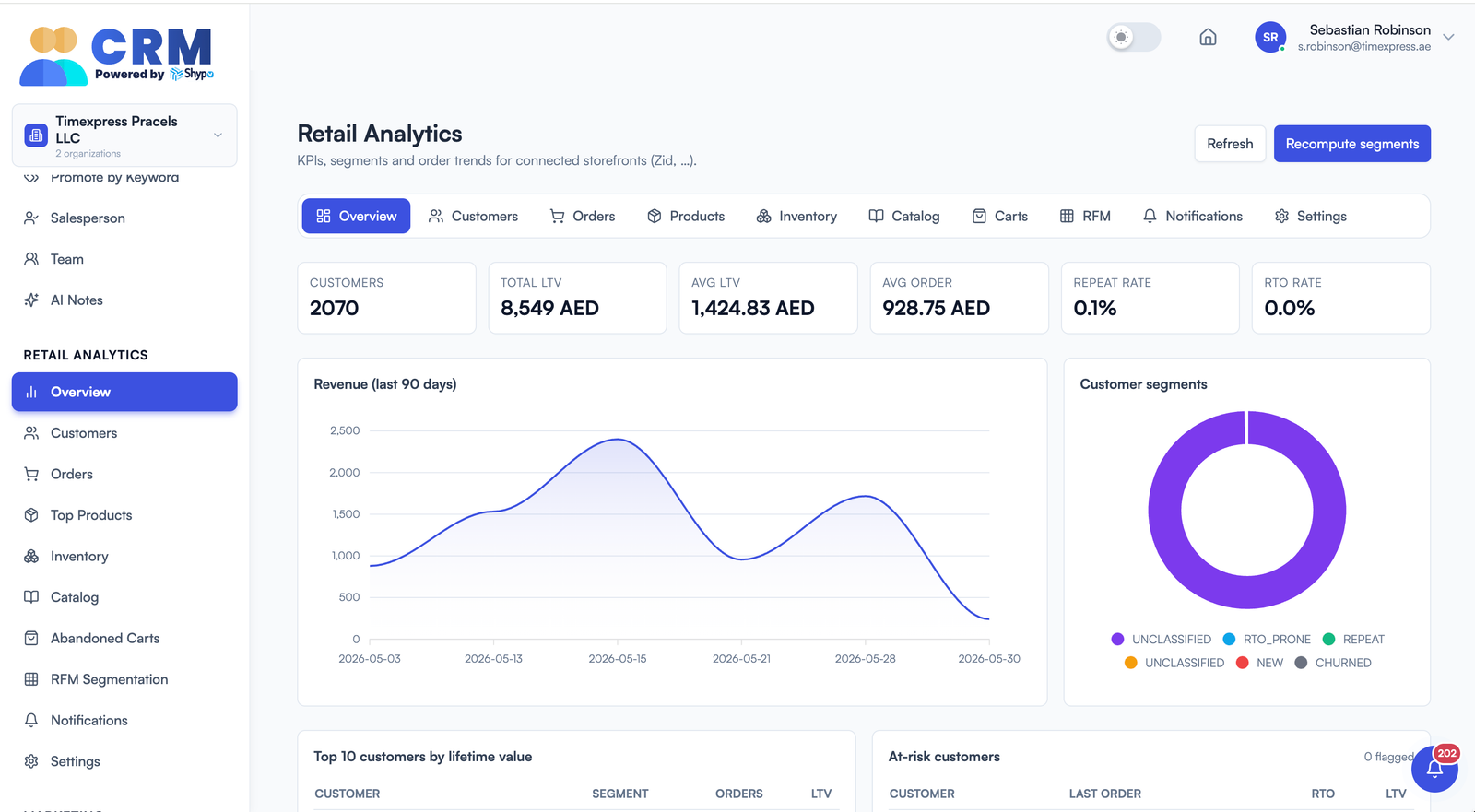Switch to the RFM tab
Image resolution: width=1475 pixels, height=812 pixels.
tap(1085, 216)
